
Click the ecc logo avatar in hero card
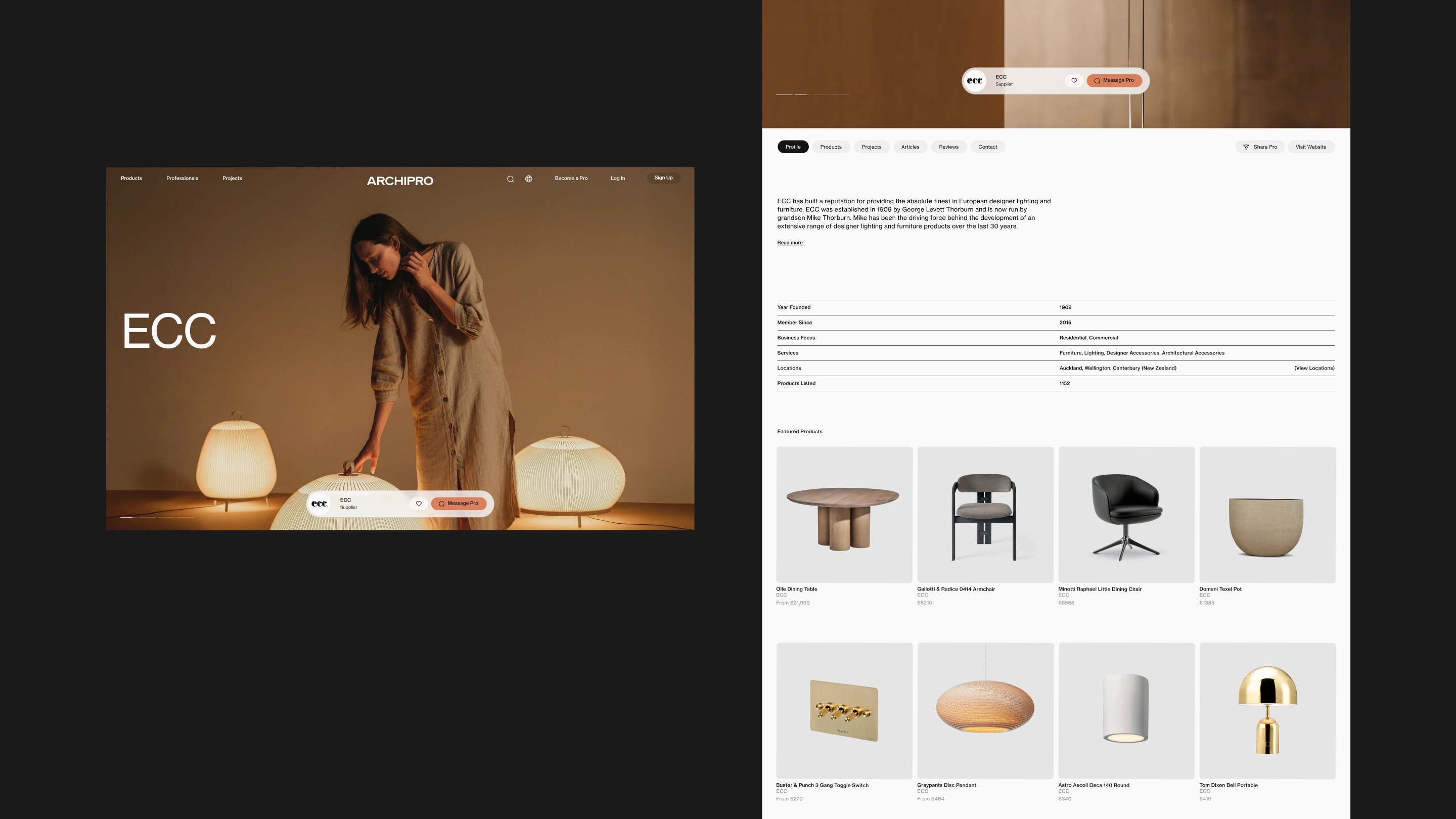click(x=320, y=504)
